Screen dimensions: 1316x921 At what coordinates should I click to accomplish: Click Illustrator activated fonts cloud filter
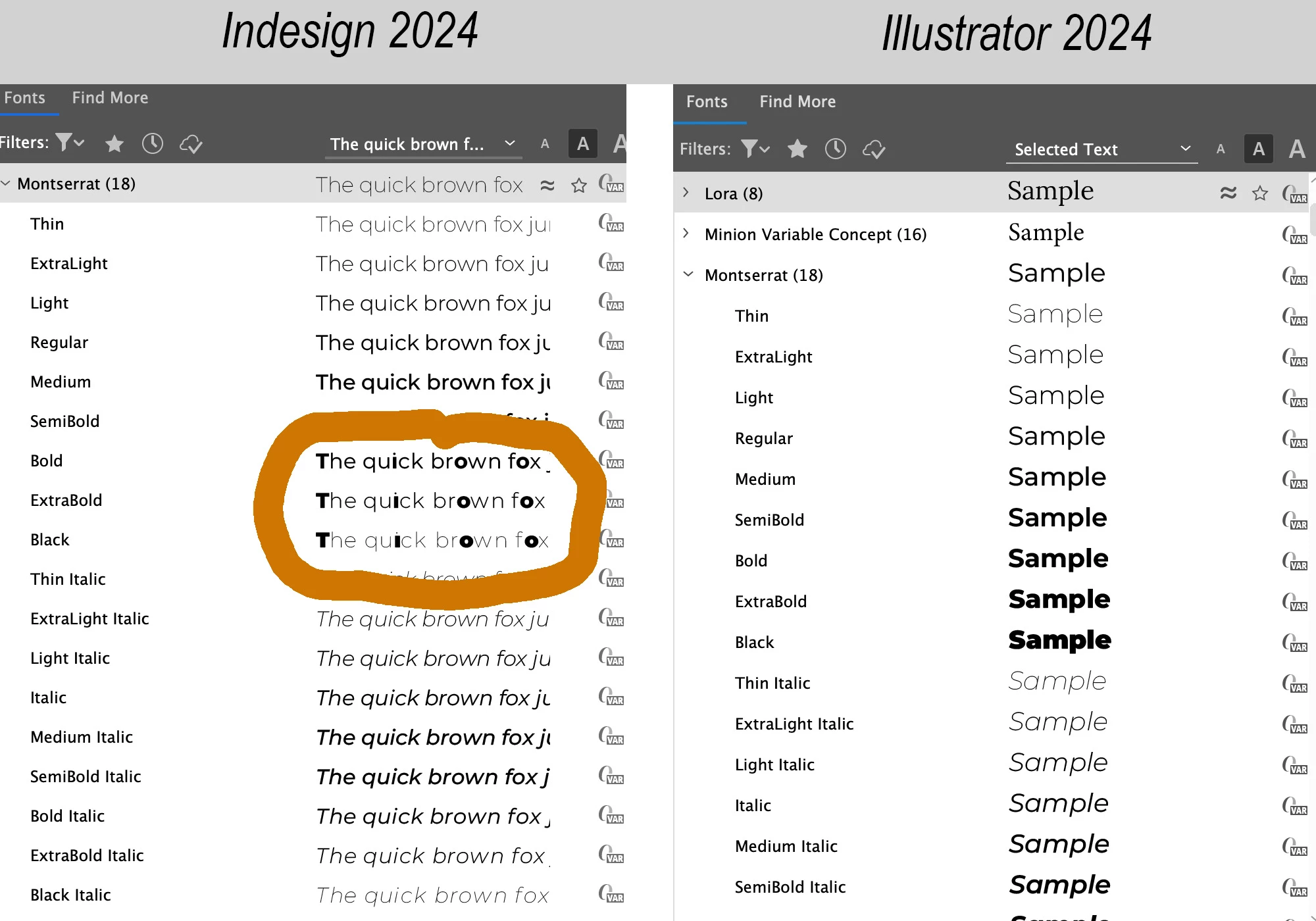point(874,149)
